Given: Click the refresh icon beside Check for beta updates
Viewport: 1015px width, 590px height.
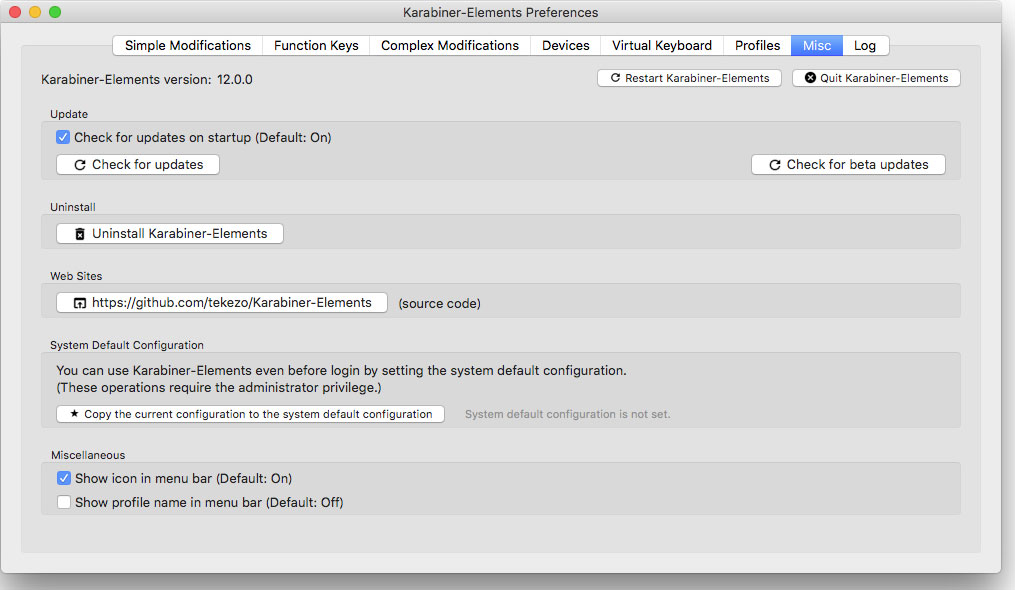Looking at the screenshot, I should tap(774, 165).
